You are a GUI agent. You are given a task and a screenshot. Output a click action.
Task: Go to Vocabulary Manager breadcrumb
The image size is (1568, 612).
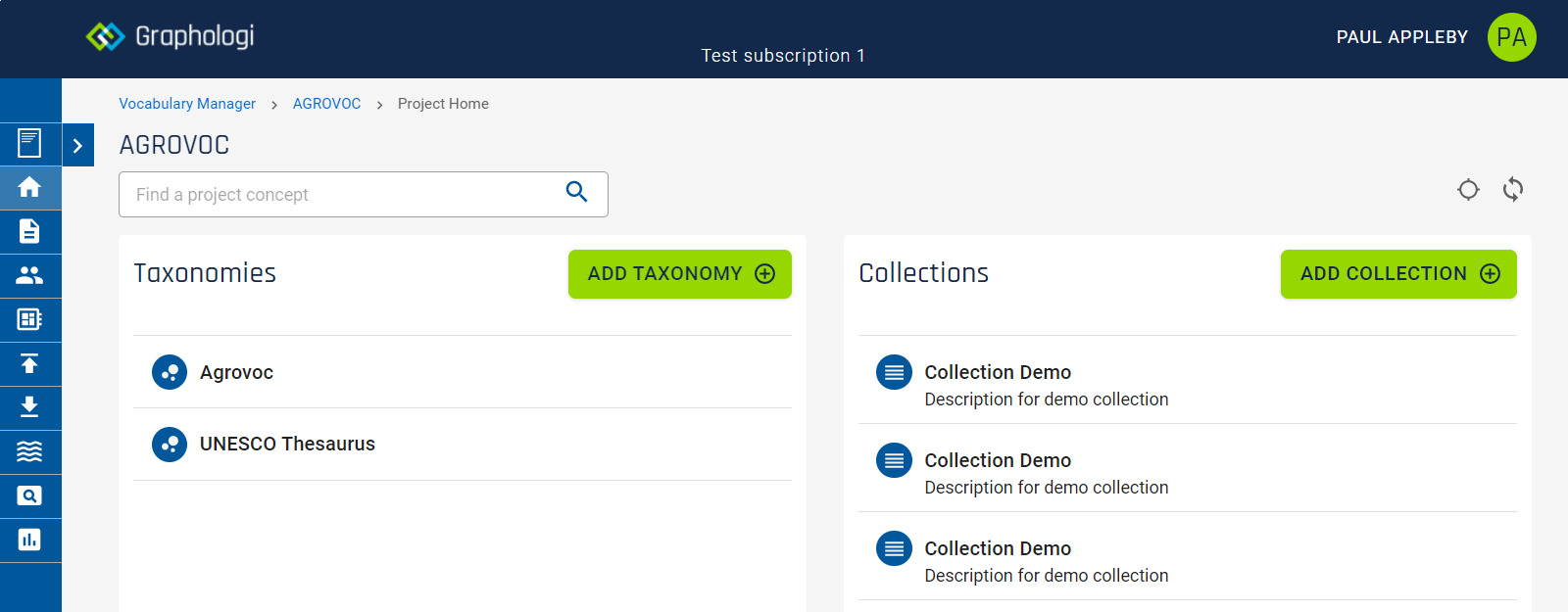(x=187, y=104)
